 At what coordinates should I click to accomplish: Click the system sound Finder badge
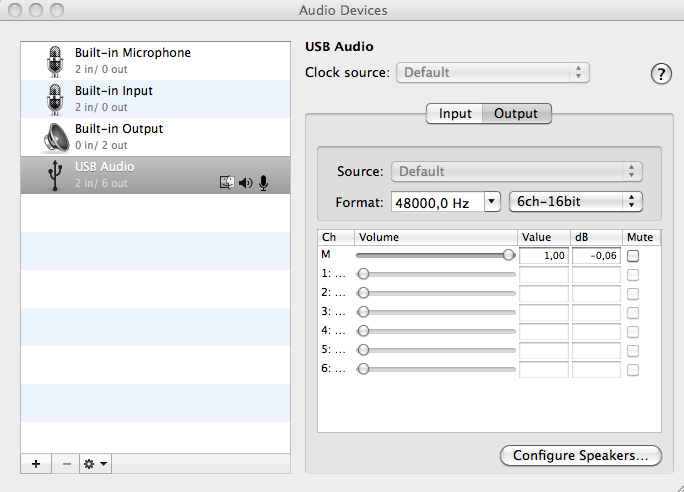coord(227,183)
